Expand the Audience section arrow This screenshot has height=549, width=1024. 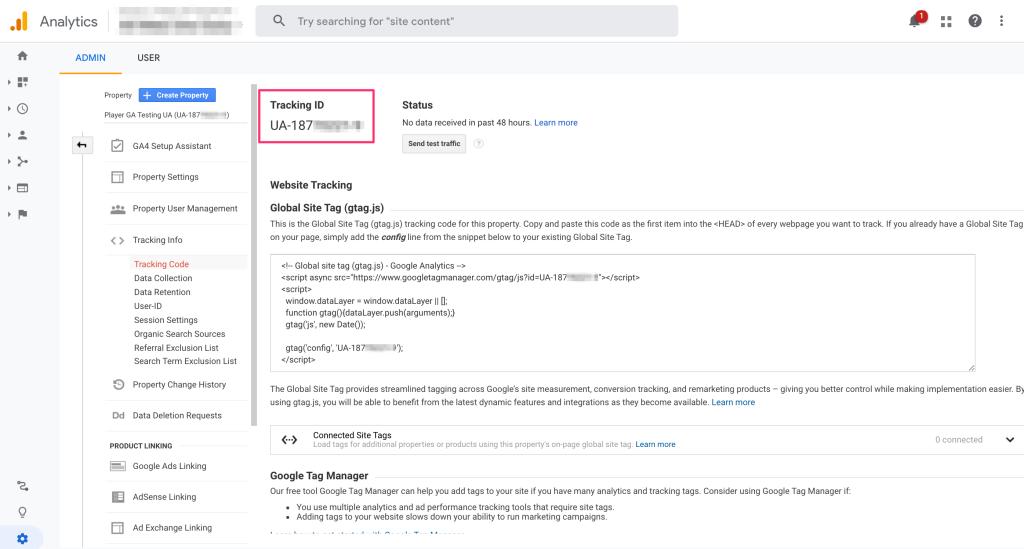coord(9,135)
